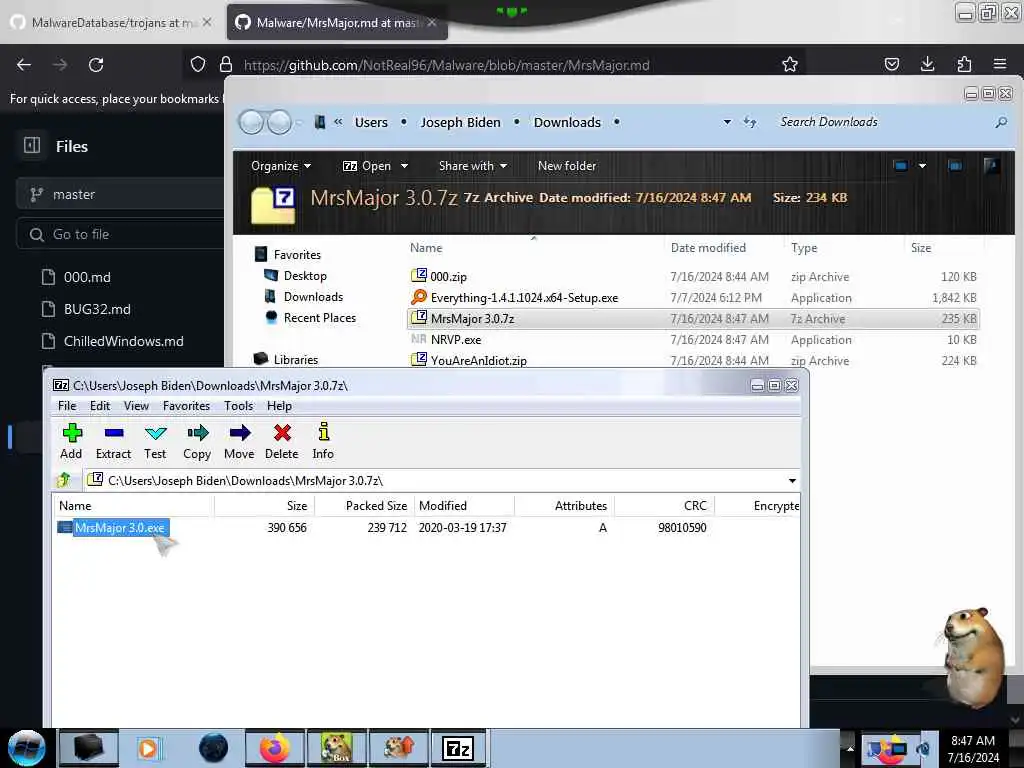Toggle the Explorer preview pane icon
The width and height of the screenshot is (1024, 768).
pyautogui.click(x=955, y=166)
